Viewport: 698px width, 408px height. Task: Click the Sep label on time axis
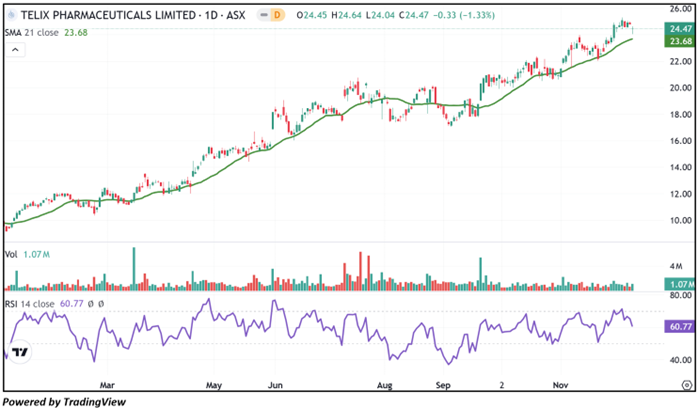pos(443,385)
